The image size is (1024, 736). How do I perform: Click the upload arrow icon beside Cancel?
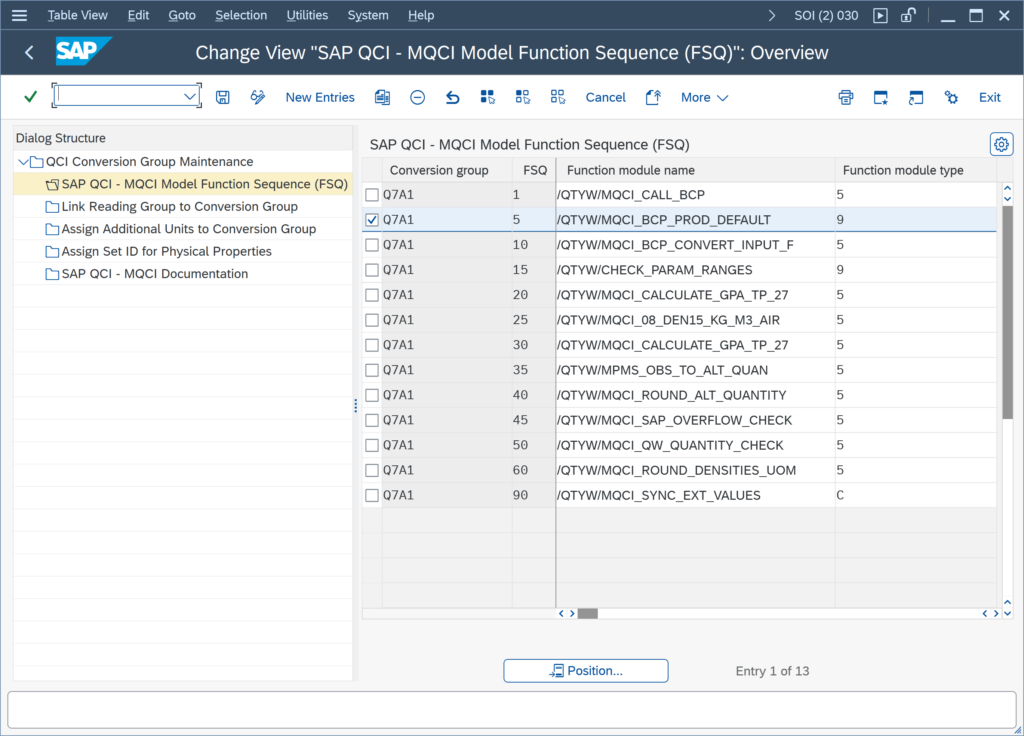(x=653, y=97)
